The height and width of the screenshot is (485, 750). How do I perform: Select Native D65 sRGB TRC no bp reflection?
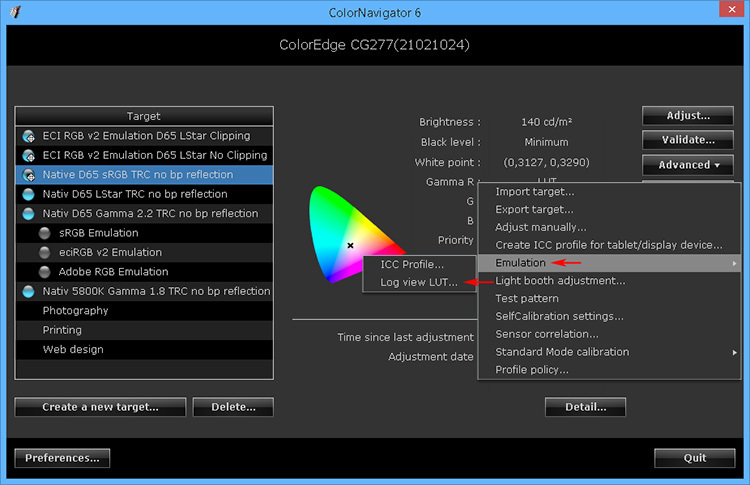(144, 175)
